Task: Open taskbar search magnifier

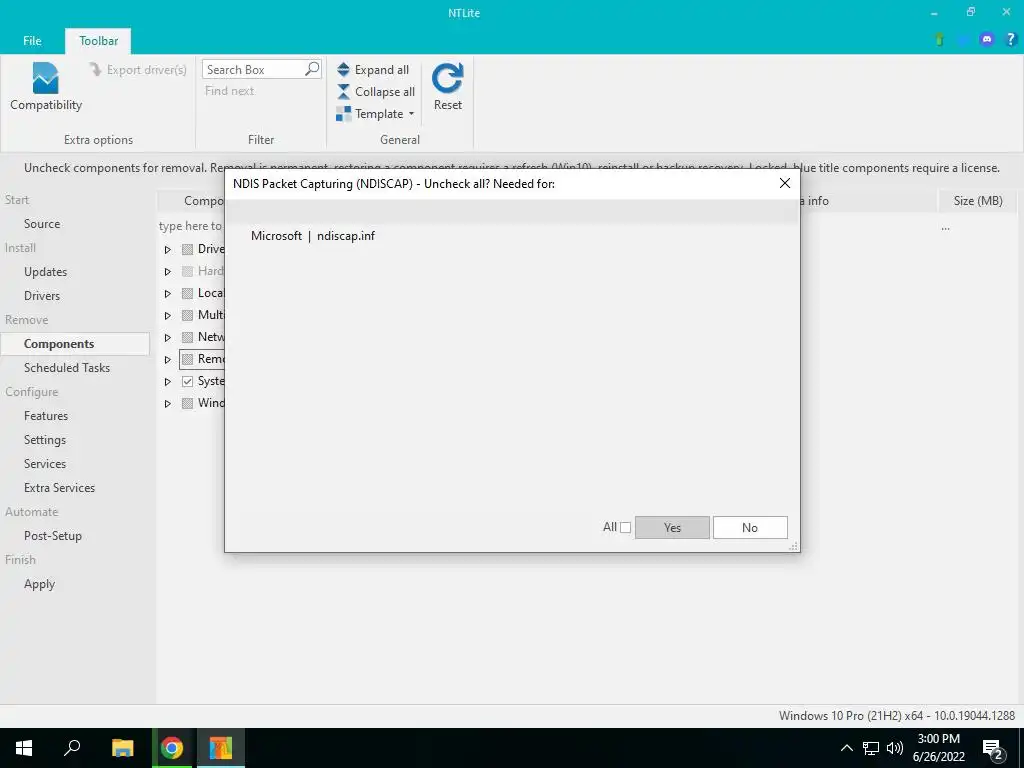Action: click(x=72, y=748)
